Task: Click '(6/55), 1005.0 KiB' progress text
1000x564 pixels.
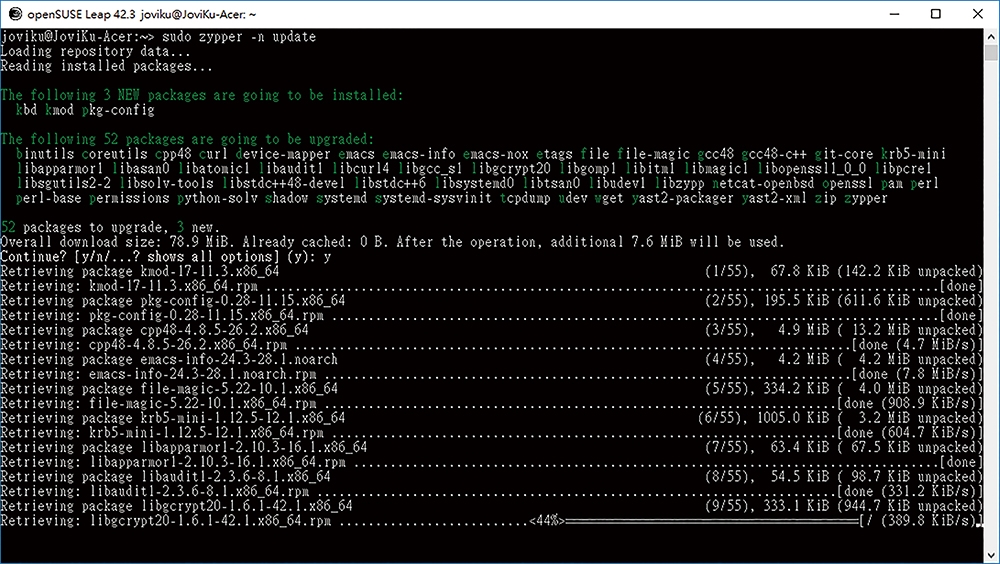Action: [763, 418]
